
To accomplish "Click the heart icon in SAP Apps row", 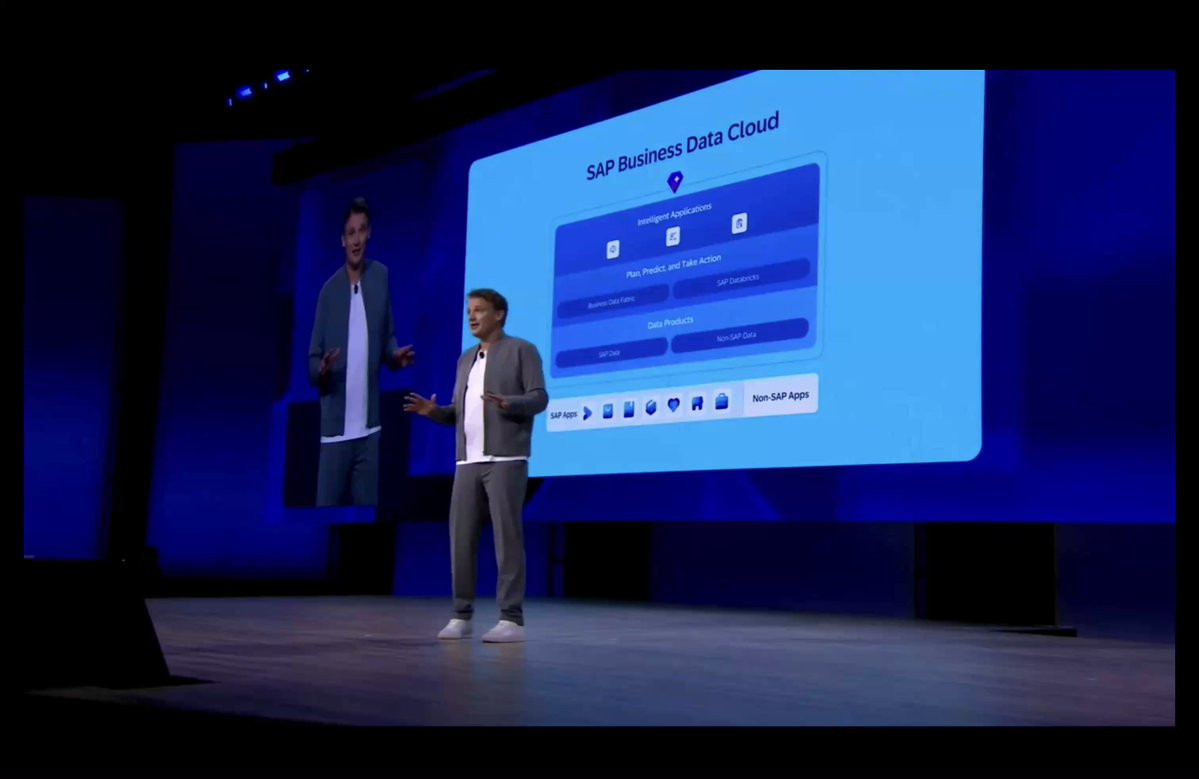I will coord(673,405).
